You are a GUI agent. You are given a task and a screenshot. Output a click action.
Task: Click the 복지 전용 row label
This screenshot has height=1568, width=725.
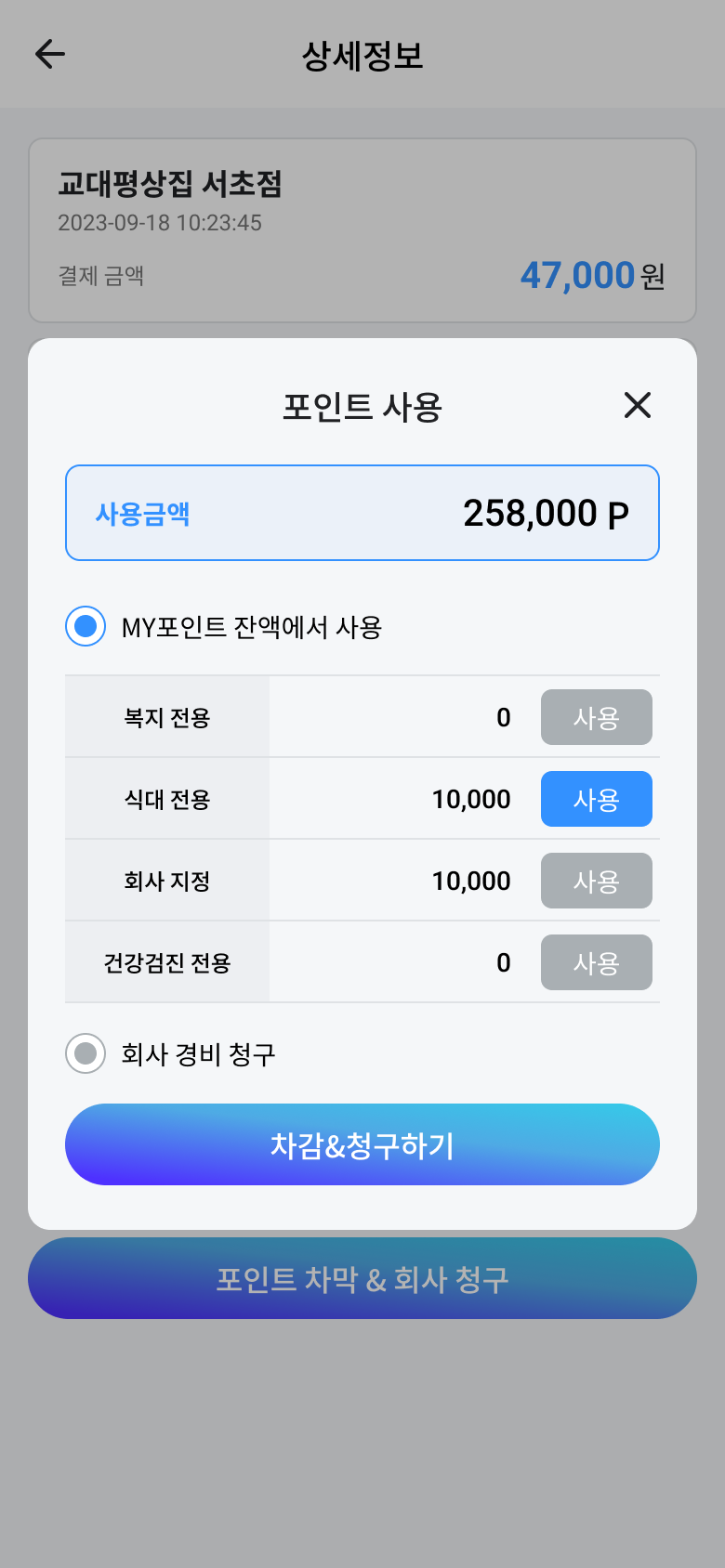pyautogui.click(x=167, y=717)
